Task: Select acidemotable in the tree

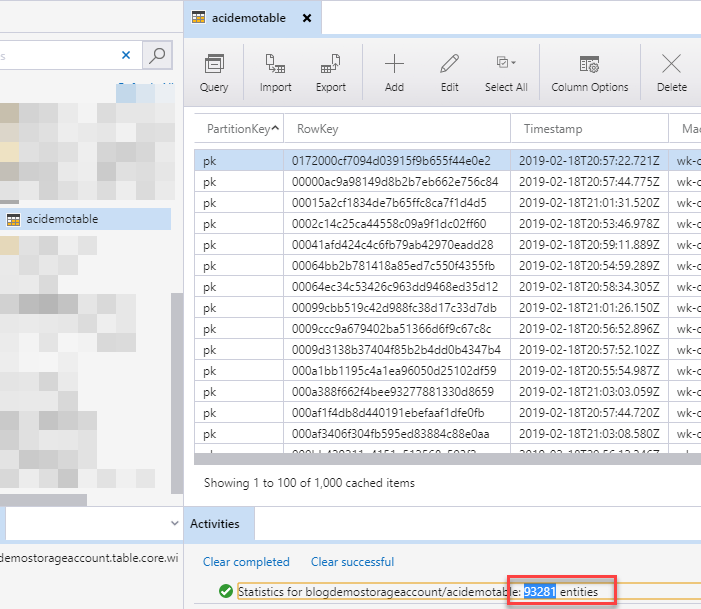Action: click(62, 219)
